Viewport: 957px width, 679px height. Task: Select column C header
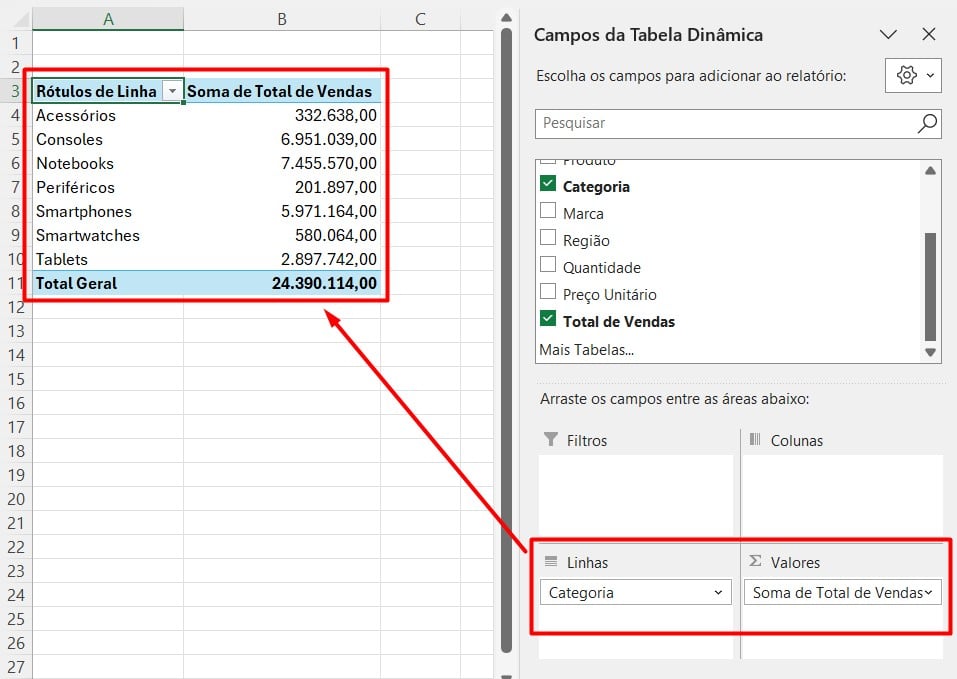(x=421, y=19)
